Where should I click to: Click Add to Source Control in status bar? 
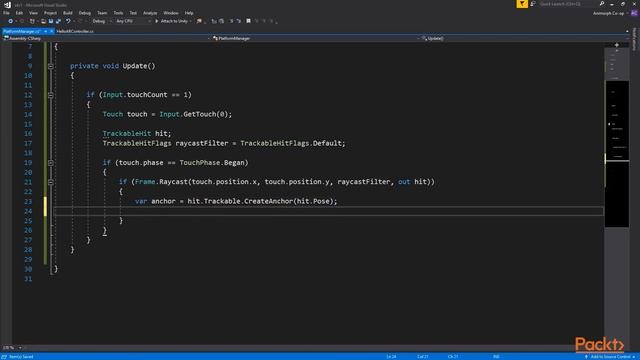click(611, 357)
